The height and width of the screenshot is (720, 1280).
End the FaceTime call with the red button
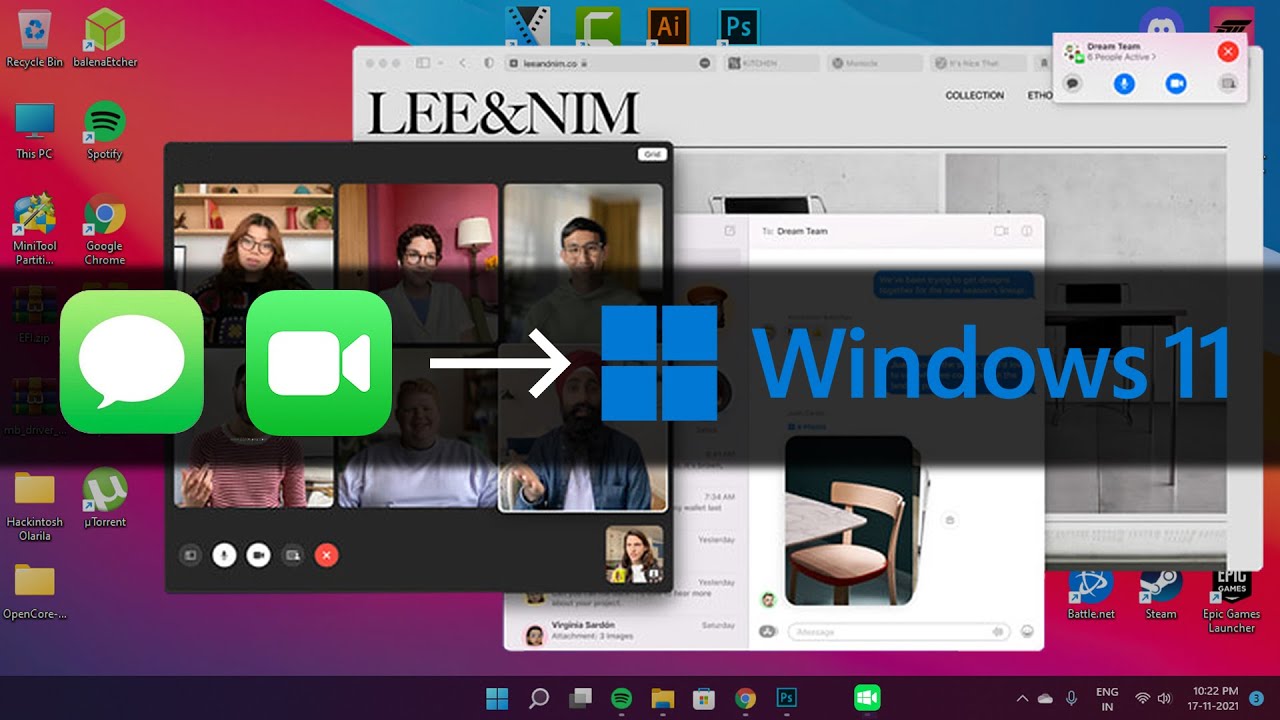(326, 555)
